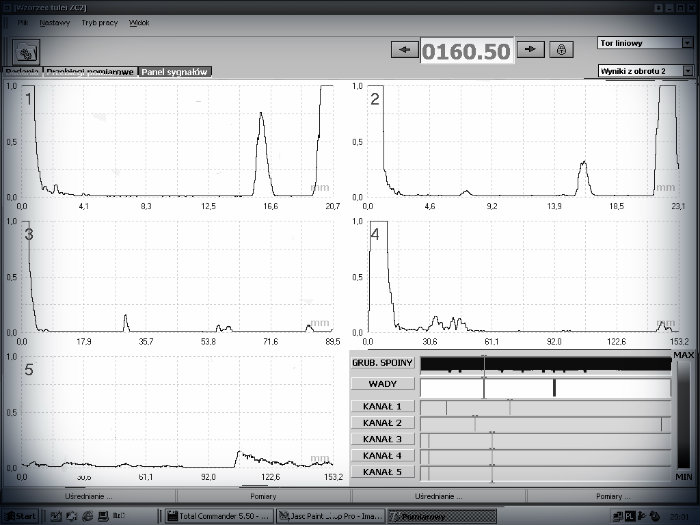Toggle the KANAŁ 5 channel button
This screenshot has height=525, width=700.
click(x=383, y=471)
